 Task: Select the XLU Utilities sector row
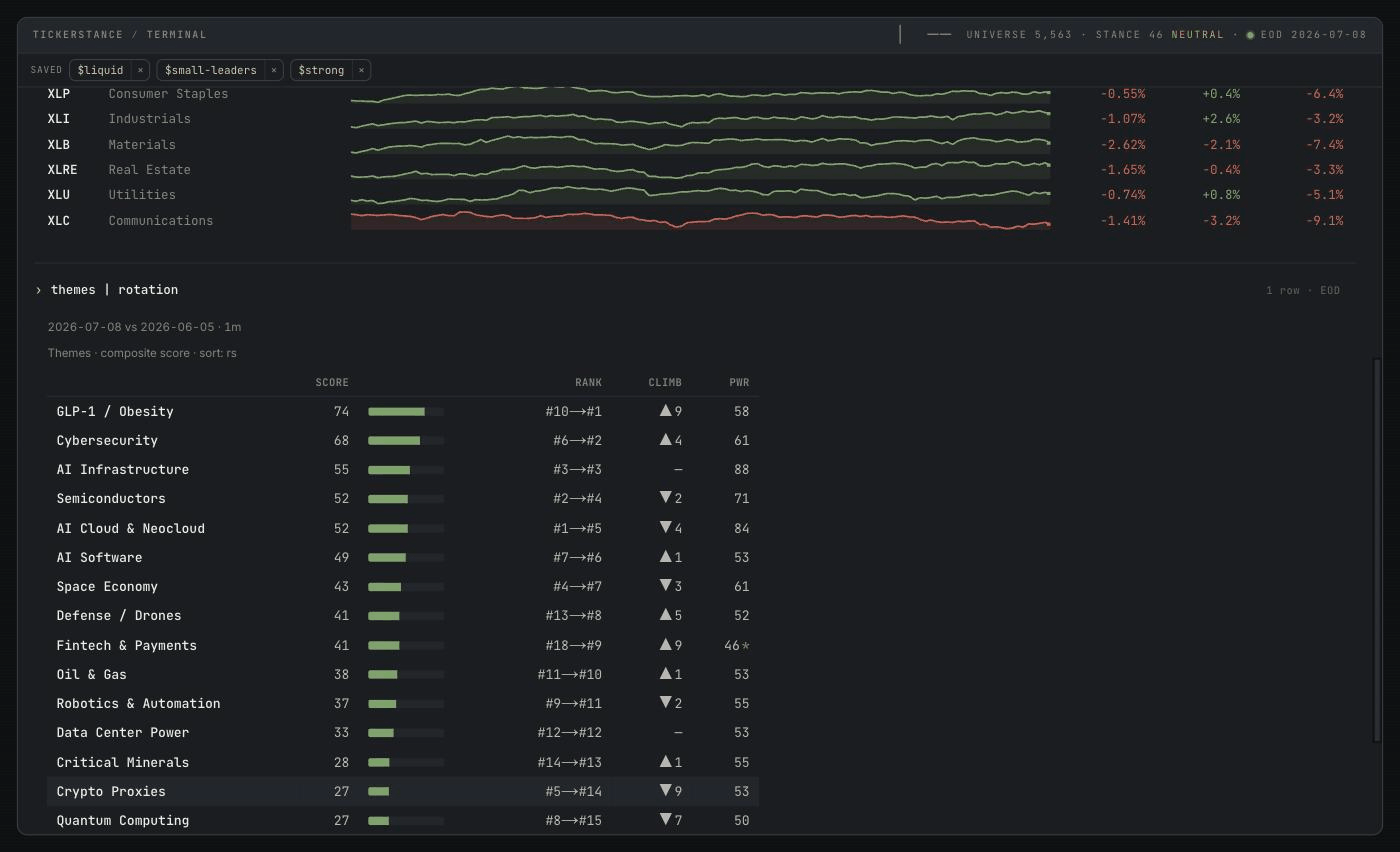tap(696, 195)
